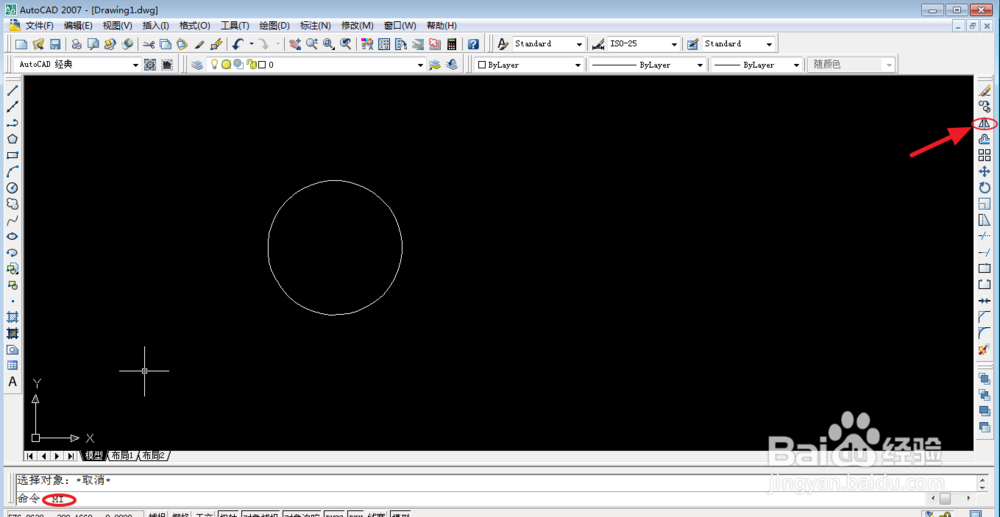Toggle 对象捕捉 in status bar
The height and width of the screenshot is (517, 1000).
tap(260, 514)
